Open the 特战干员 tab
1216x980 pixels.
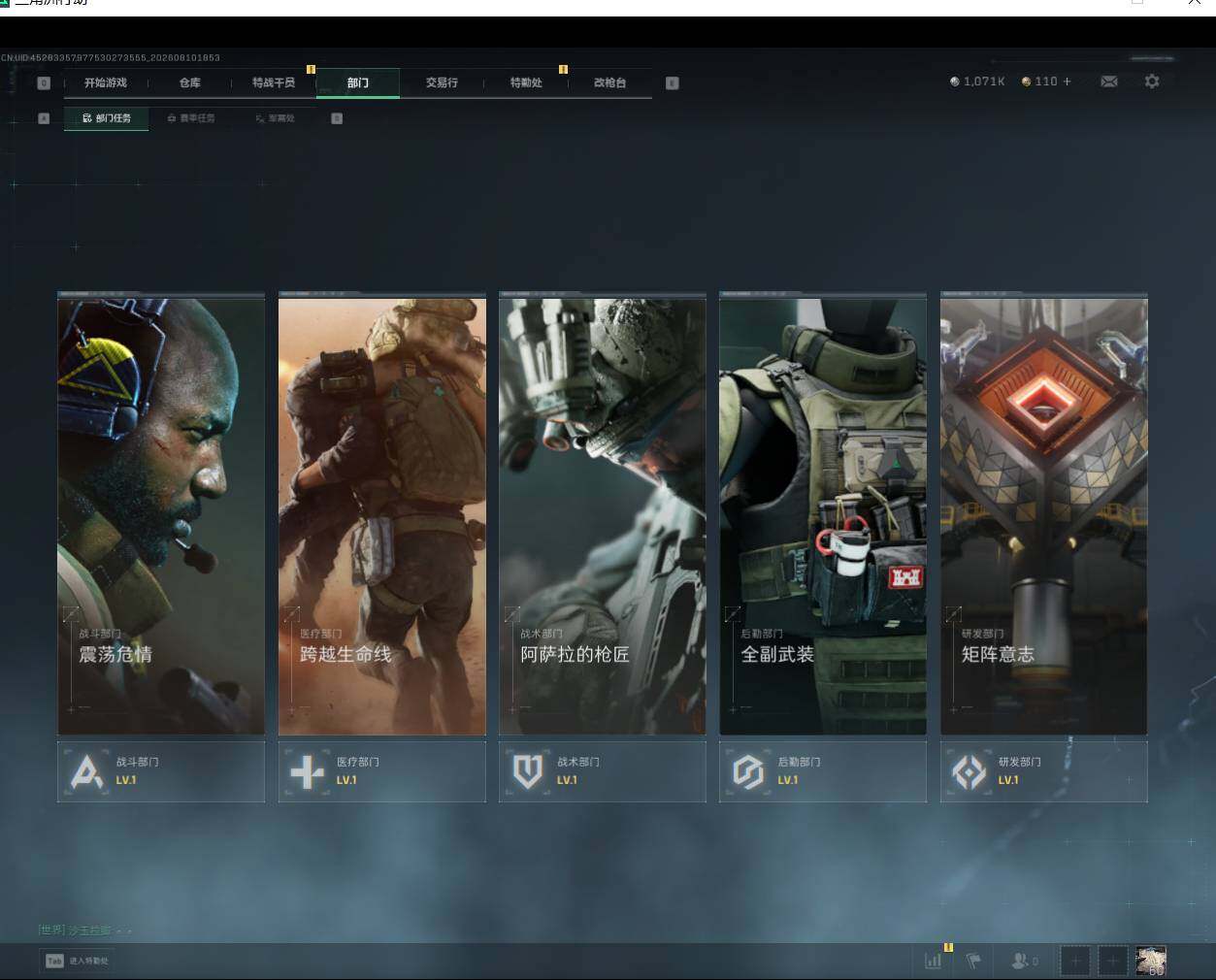pos(274,82)
